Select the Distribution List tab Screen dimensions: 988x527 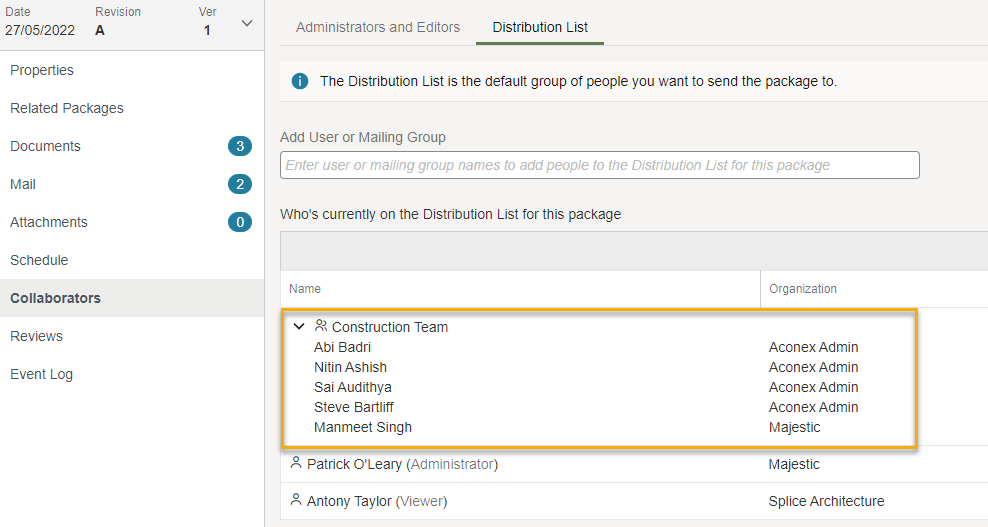click(540, 27)
